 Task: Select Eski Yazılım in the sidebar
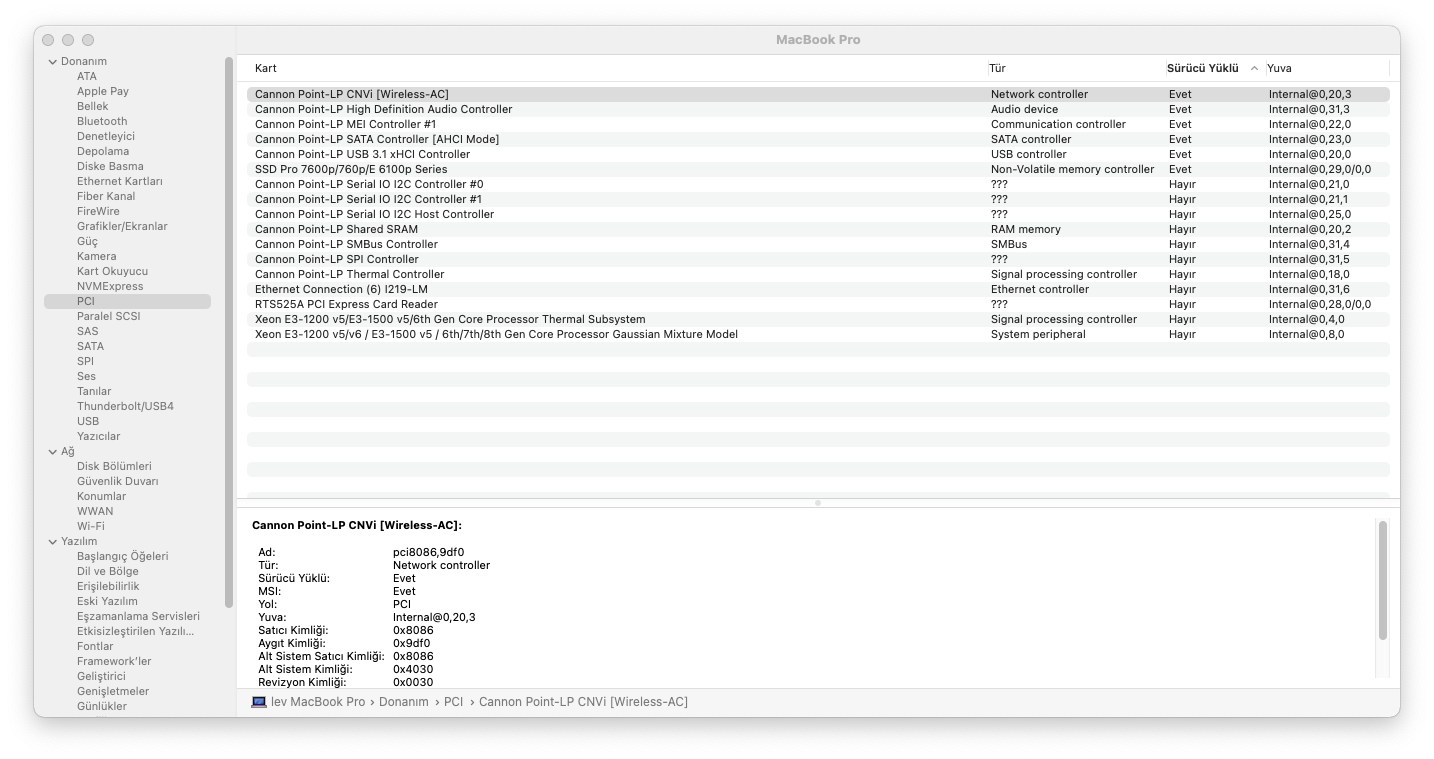click(x=107, y=601)
